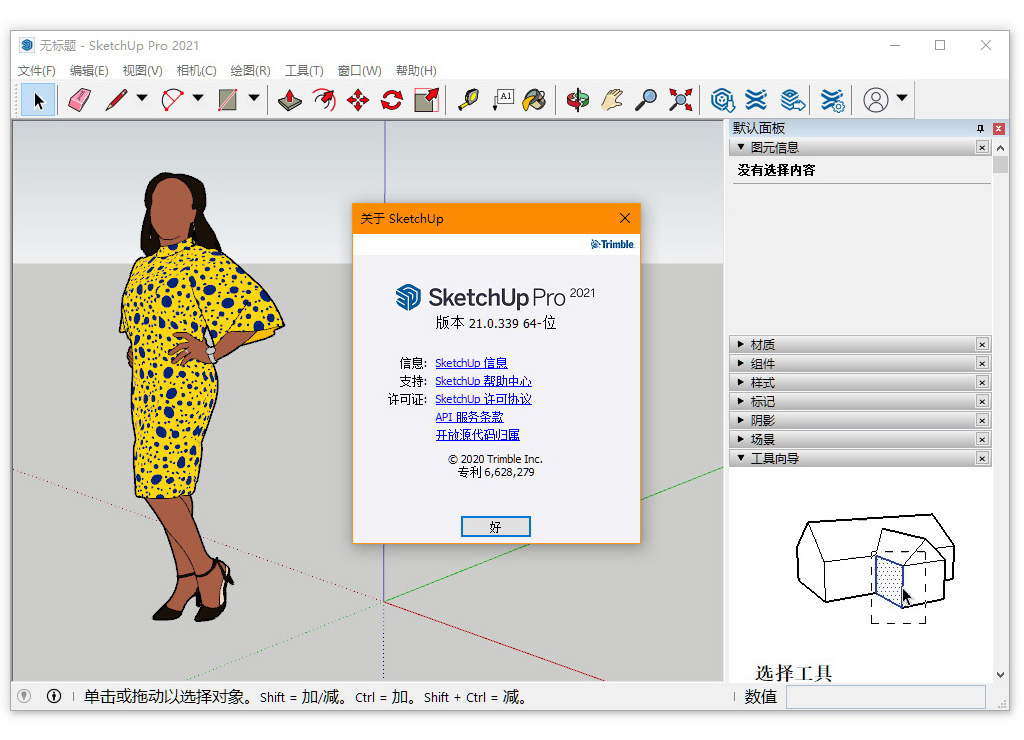Expand the 材质 panel
This screenshot has height=740, width=1024.
741,344
